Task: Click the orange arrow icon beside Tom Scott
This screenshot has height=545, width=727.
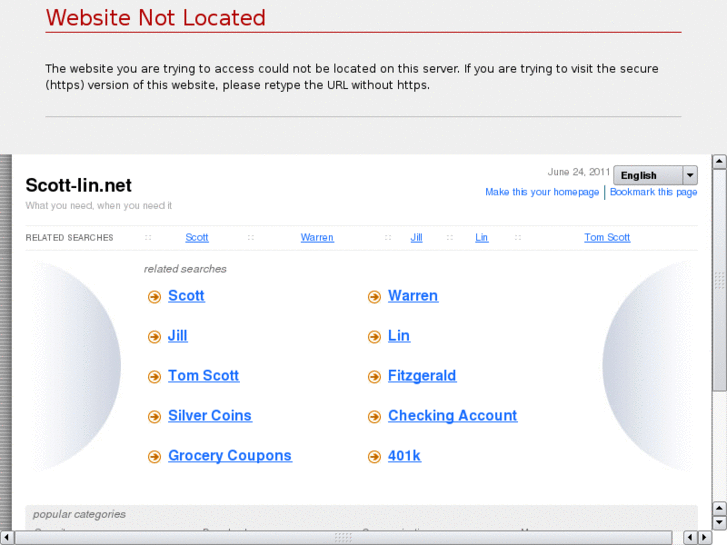Action: (x=154, y=377)
